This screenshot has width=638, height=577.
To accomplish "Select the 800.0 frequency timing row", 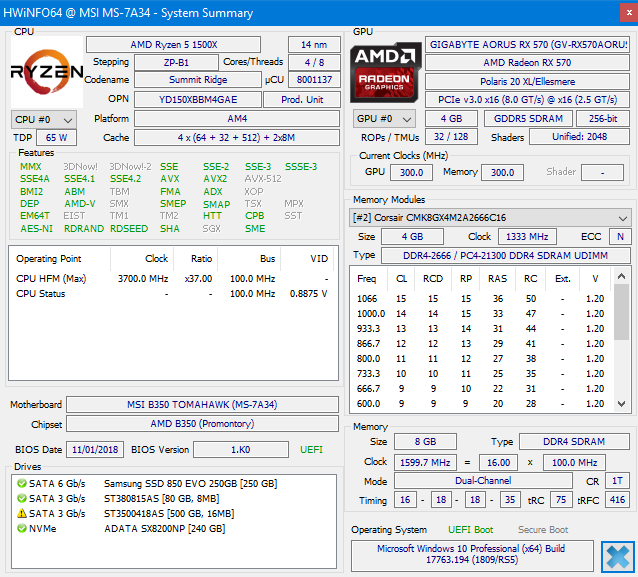I will pyautogui.click(x=482, y=358).
